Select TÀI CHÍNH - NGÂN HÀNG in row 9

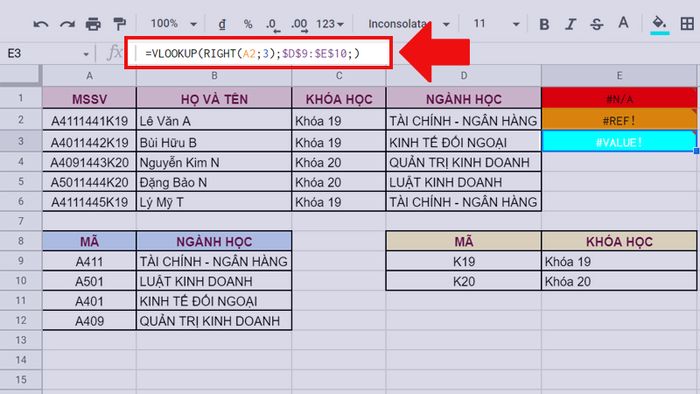click(214, 261)
